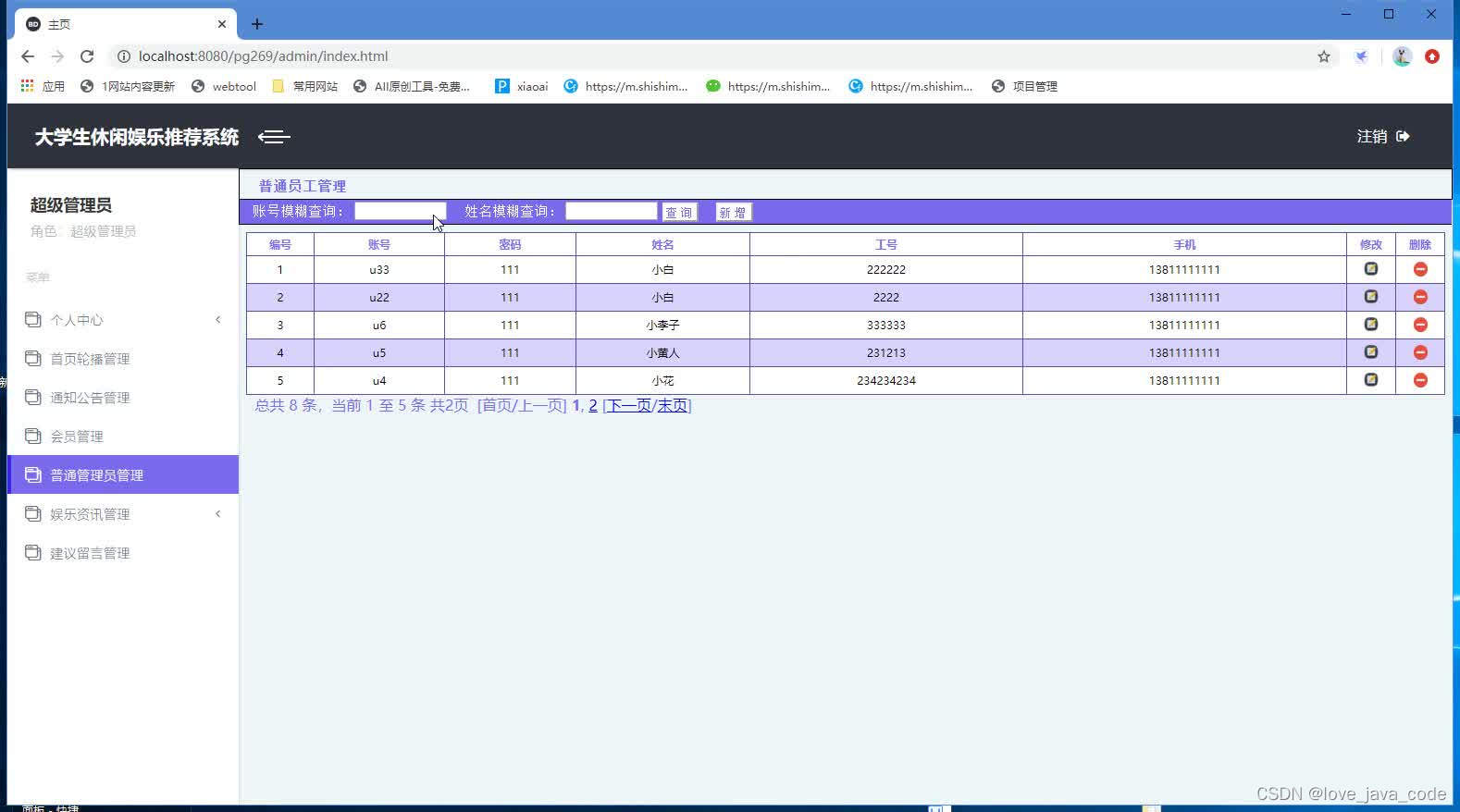Screen dimensions: 1460x812
Task: Go back in the browser
Action: 28,56
